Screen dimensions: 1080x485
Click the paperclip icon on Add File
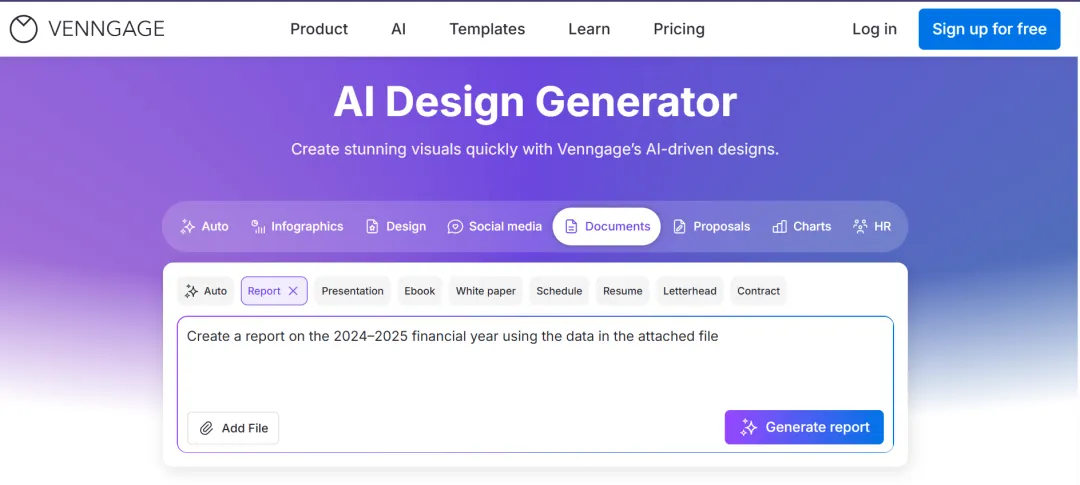pos(206,429)
